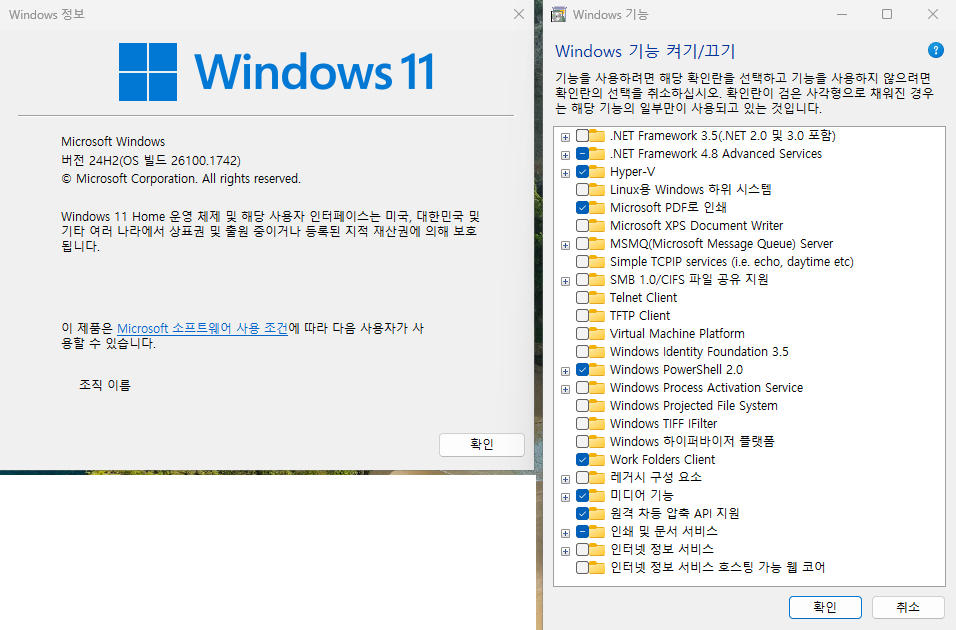Expand the 인터넷 정보 서비스 node
This screenshot has width=956, height=630.
click(565, 551)
